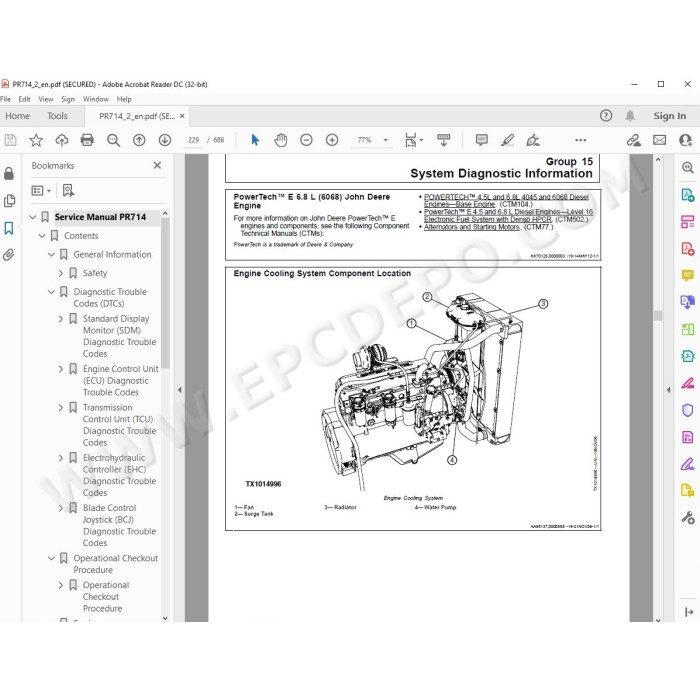Open the Window menu
700x700 pixels.
click(96, 99)
